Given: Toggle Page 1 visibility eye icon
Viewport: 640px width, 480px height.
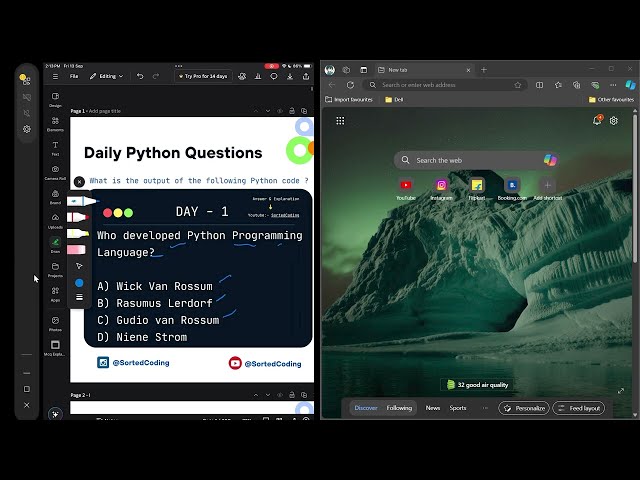Looking at the screenshot, I should pos(280,111).
